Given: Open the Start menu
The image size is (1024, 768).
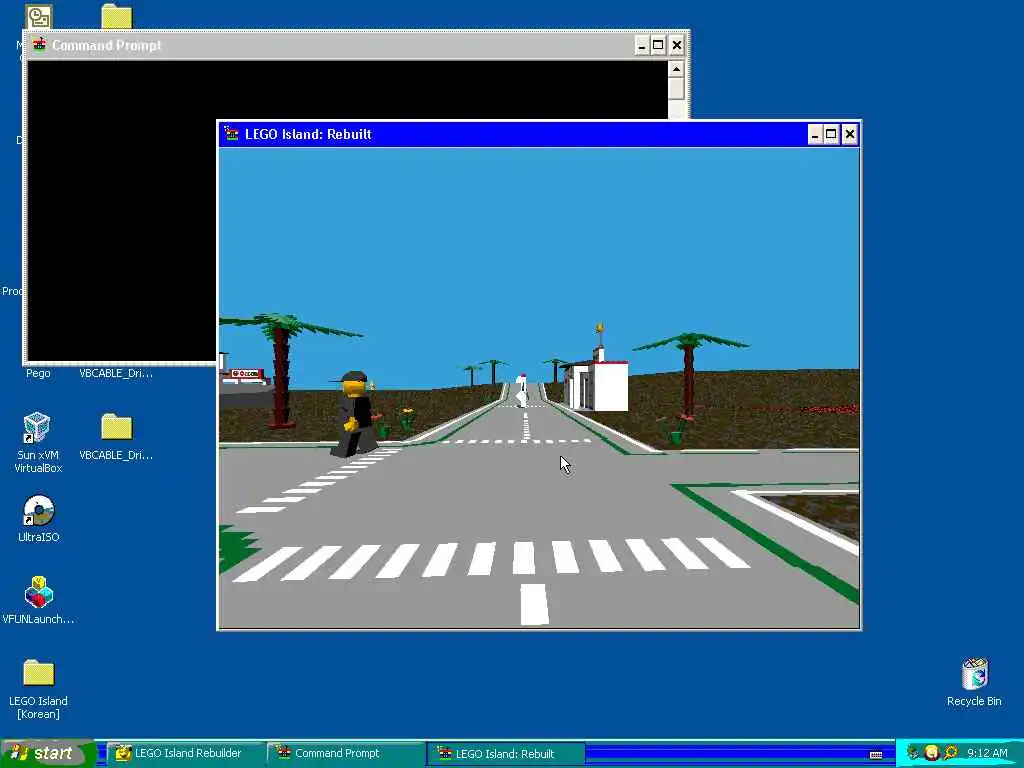Looking at the screenshot, I should pos(48,754).
